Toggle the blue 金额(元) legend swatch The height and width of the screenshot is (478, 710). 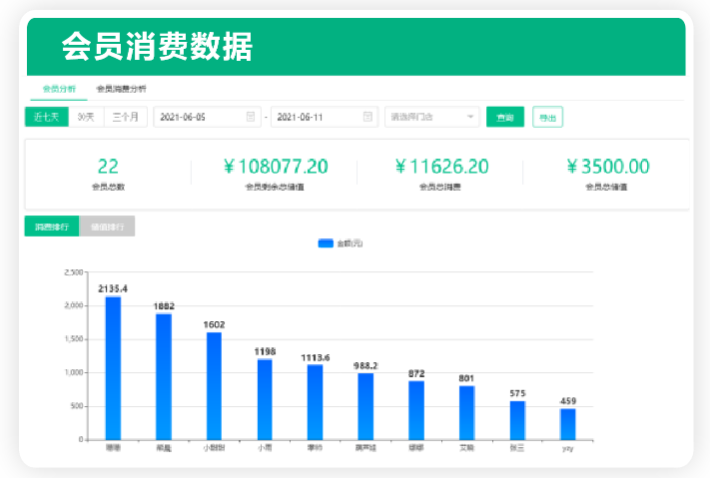pyautogui.click(x=326, y=243)
